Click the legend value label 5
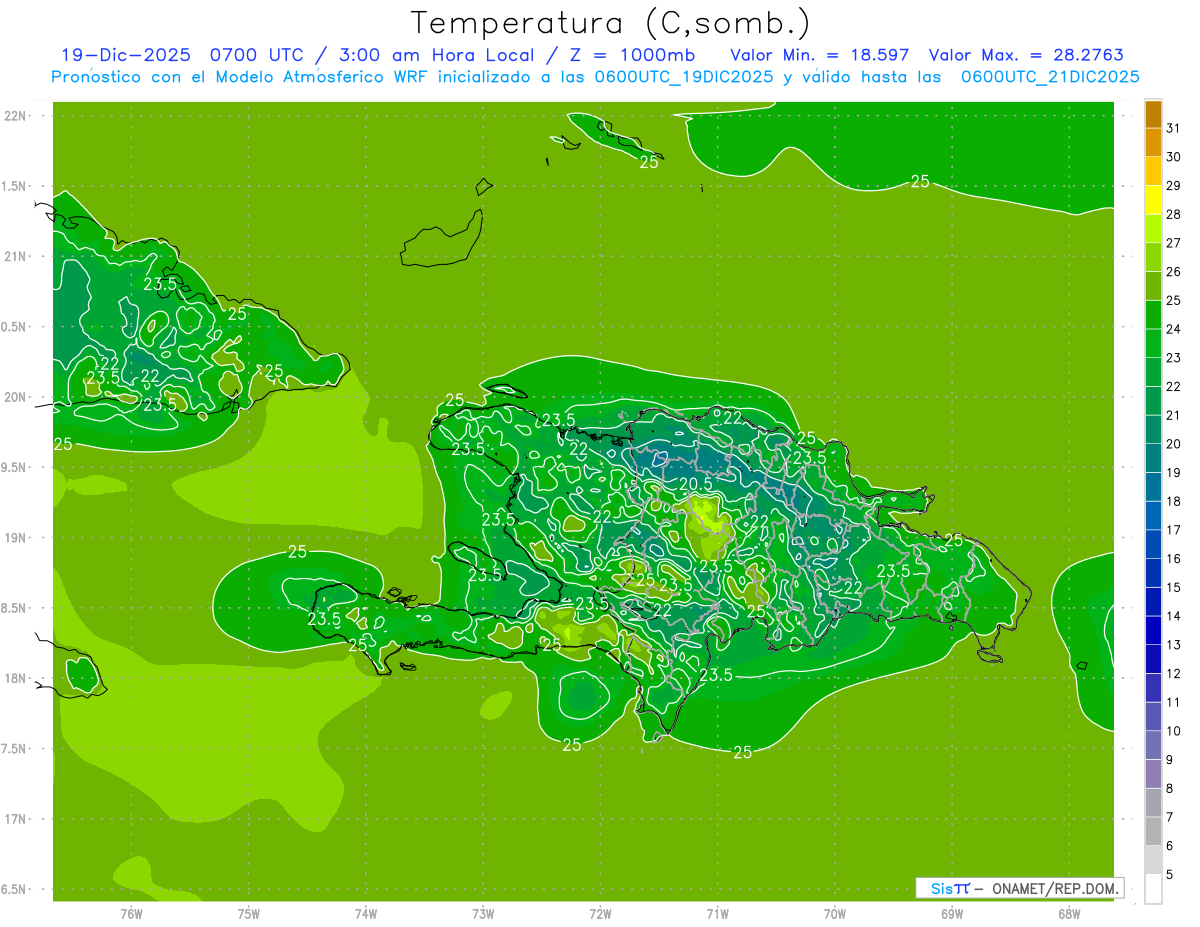The width and height of the screenshot is (1200, 927). click(x=1170, y=875)
